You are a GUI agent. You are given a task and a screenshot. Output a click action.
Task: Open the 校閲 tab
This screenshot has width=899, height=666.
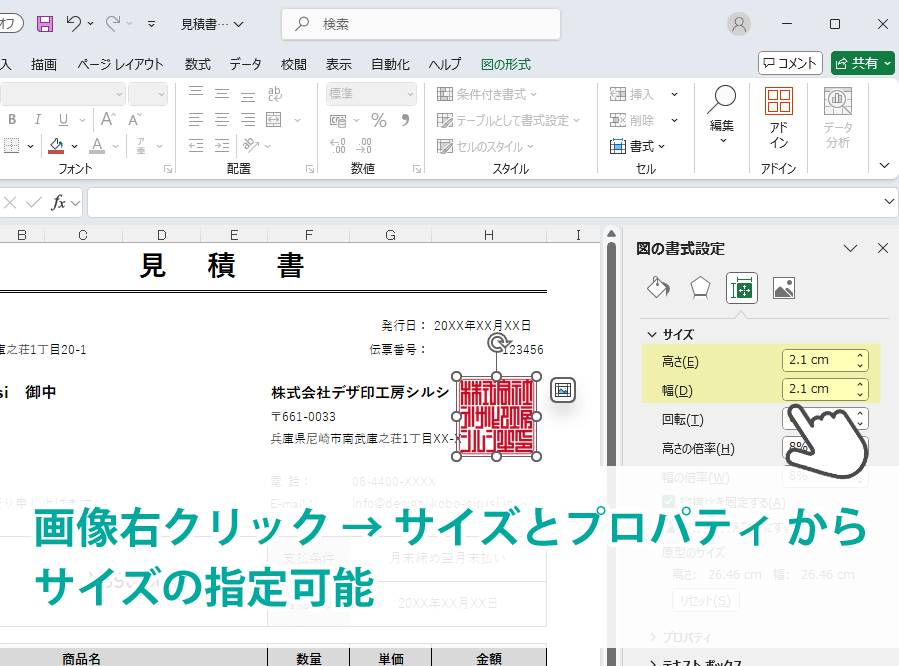(x=294, y=64)
